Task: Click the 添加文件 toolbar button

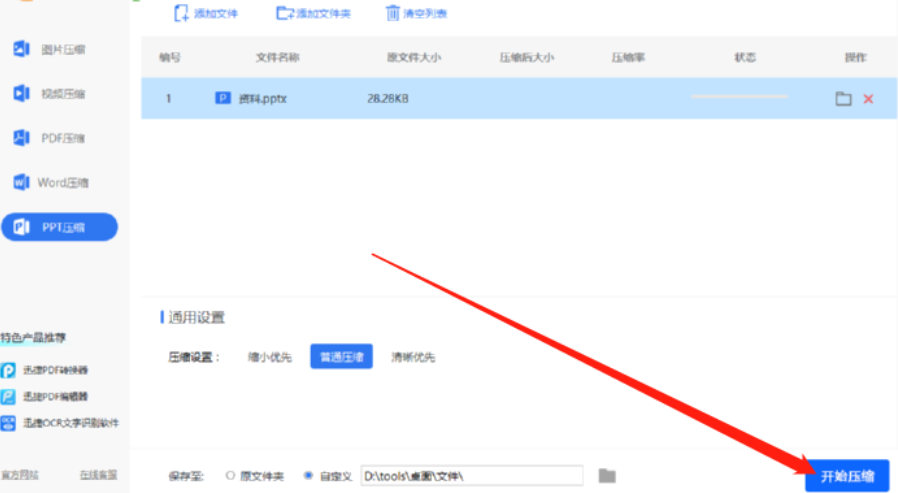Action: [206, 13]
